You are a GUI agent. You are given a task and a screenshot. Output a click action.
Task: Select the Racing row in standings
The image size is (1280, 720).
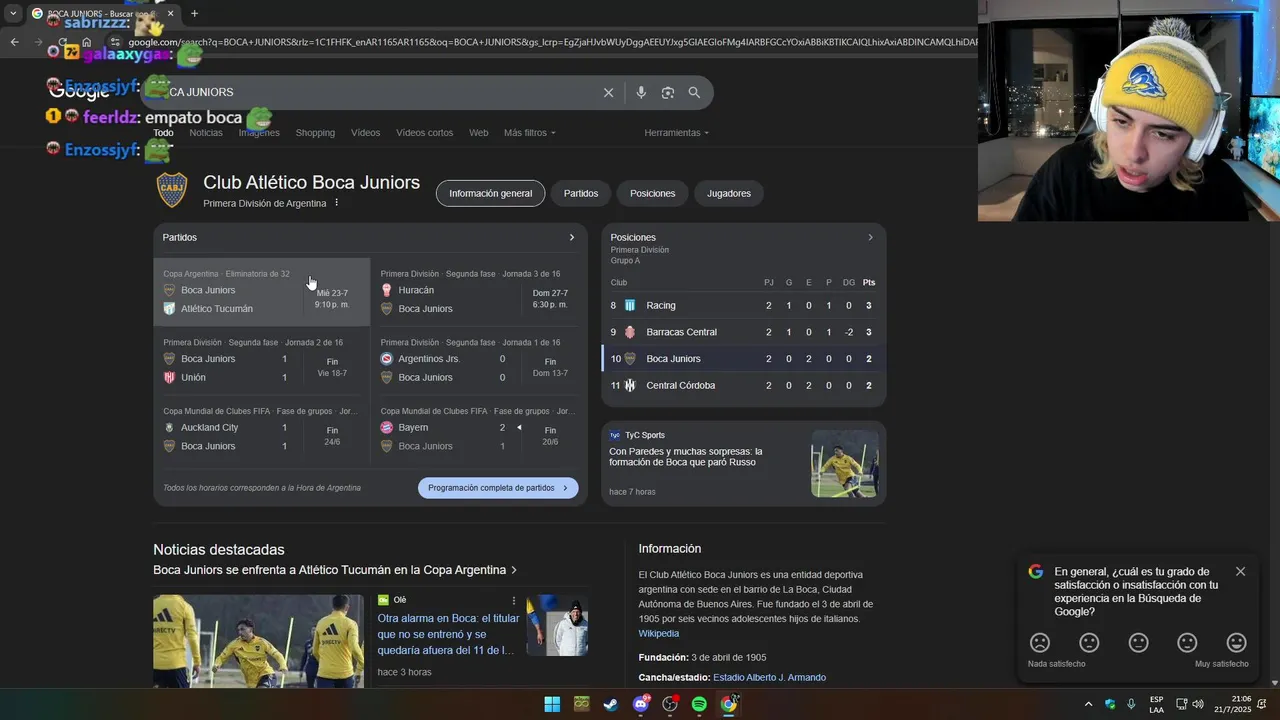point(743,305)
